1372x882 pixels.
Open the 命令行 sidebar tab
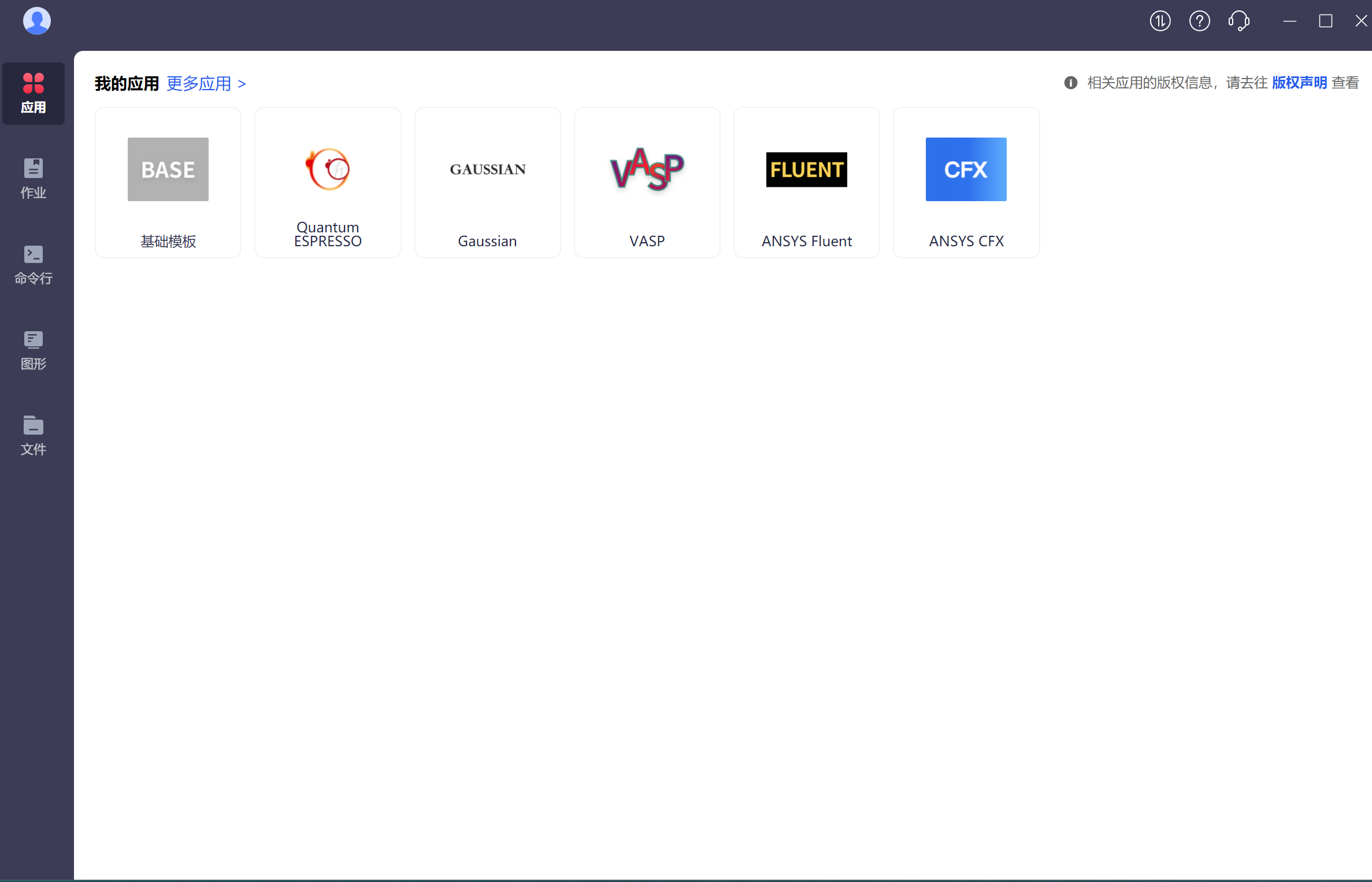[x=34, y=265]
